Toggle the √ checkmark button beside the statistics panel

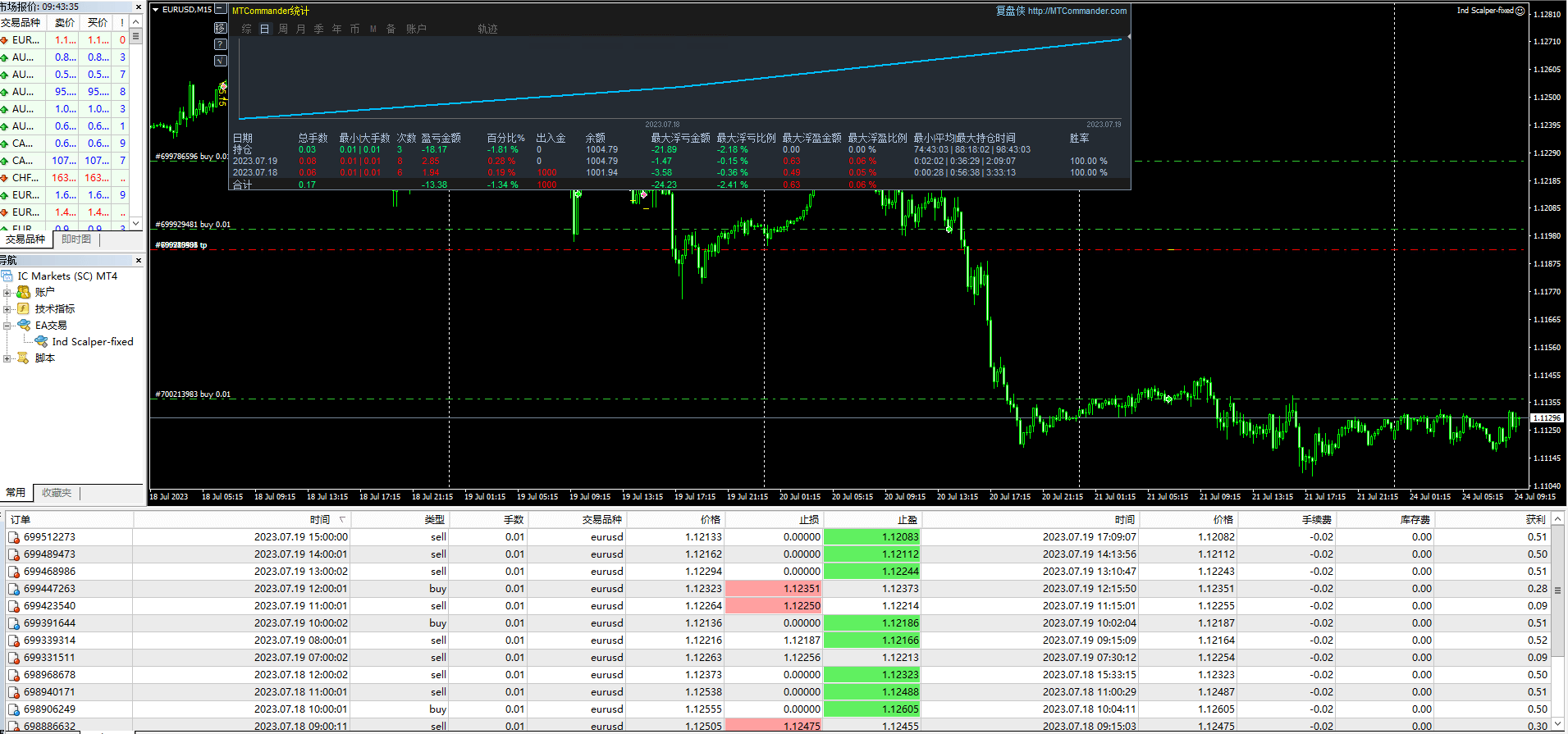[220, 61]
